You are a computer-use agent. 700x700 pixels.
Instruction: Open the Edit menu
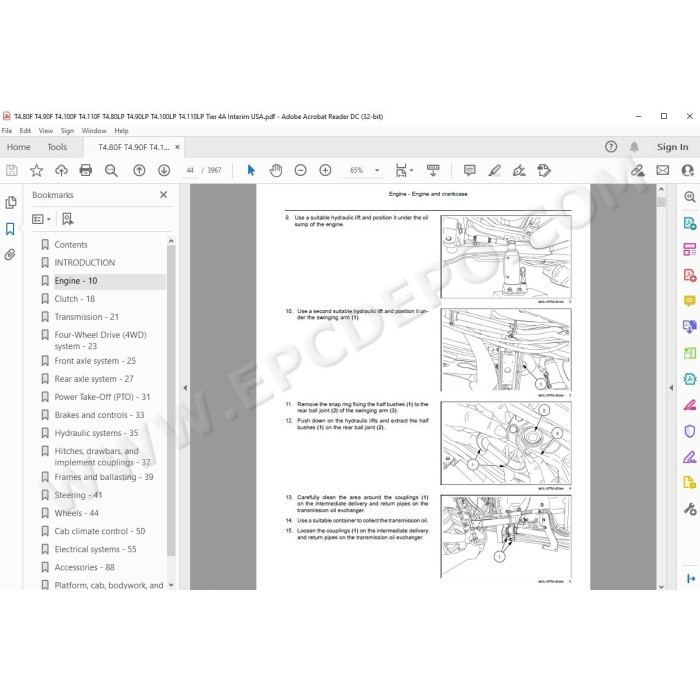(x=25, y=131)
